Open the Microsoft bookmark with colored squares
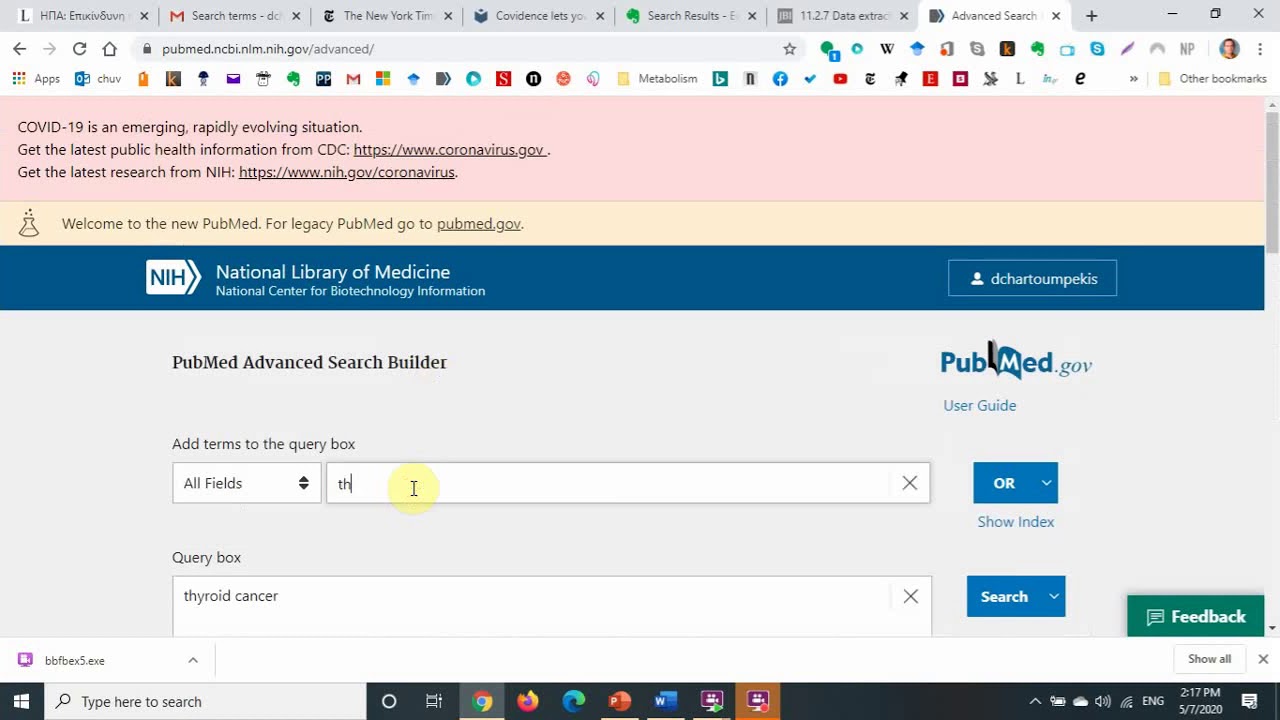 tap(383, 79)
